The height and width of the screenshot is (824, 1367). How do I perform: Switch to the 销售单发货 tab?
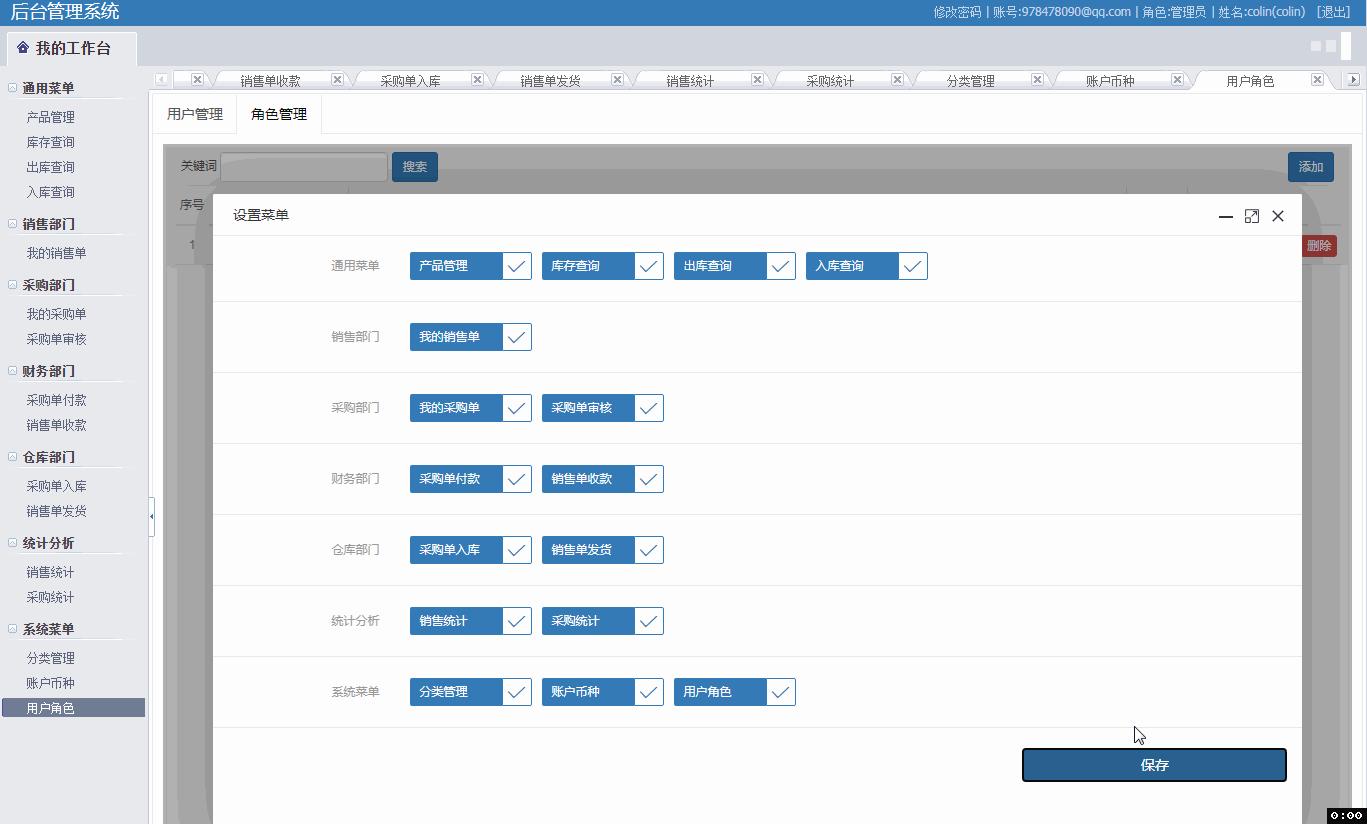click(550, 81)
